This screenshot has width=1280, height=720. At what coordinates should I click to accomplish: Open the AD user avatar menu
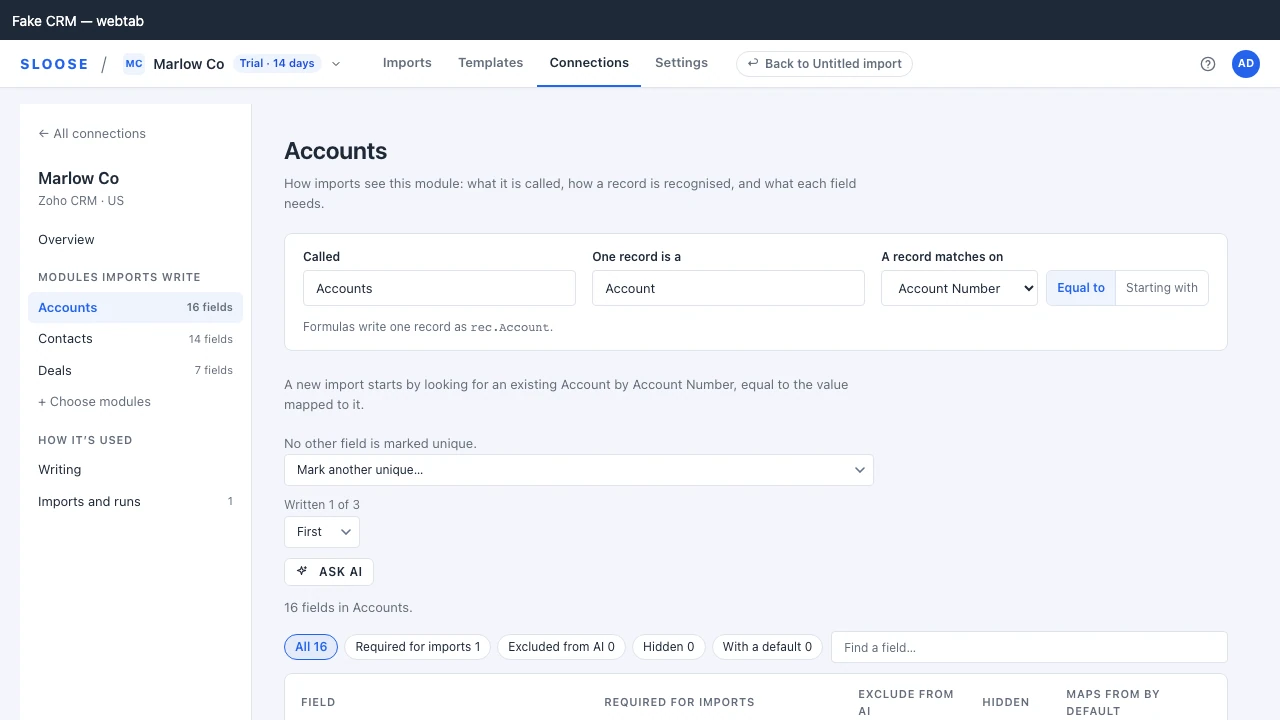point(1246,64)
